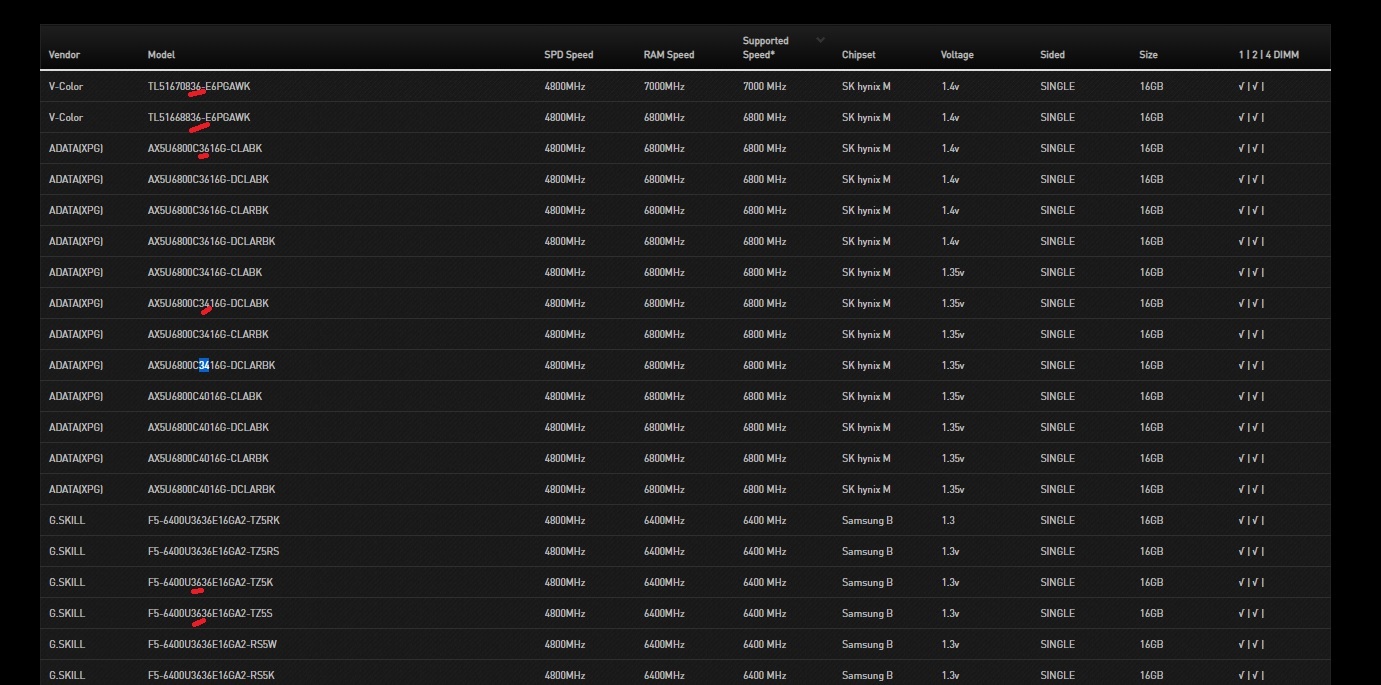Image resolution: width=1381 pixels, height=685 pixels.
Task: Click 6400MHz RAM Speed in F5-6400U3636E16GA2-TZ5RS row
Action: 664,552
